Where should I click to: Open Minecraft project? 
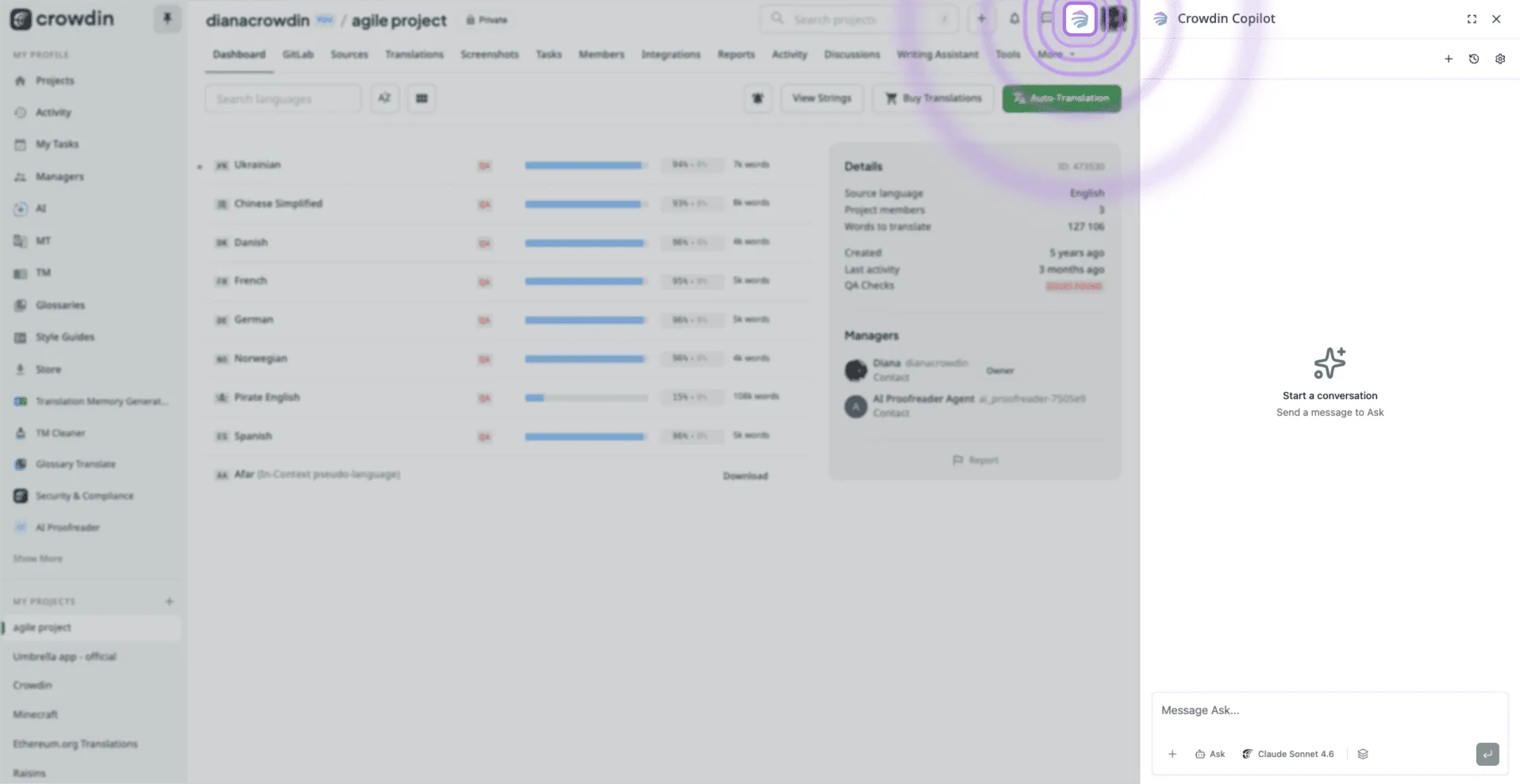pos(36,715)
